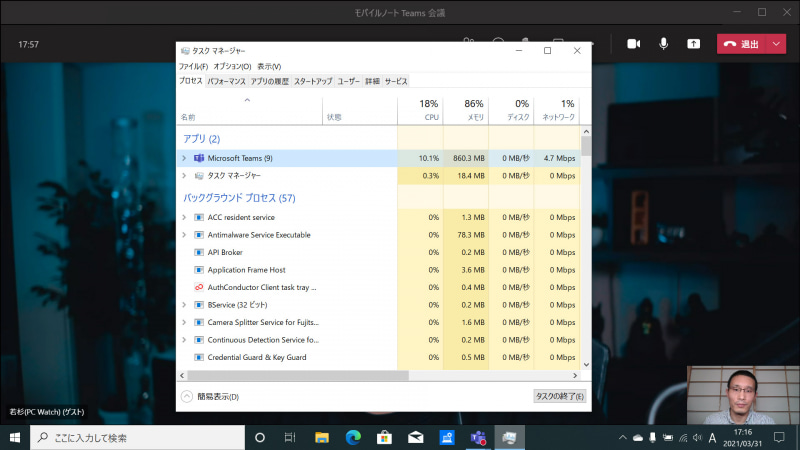Screen dimensions: 800x450
Task: Open the Windows Start menu
Action: (15, 438)
